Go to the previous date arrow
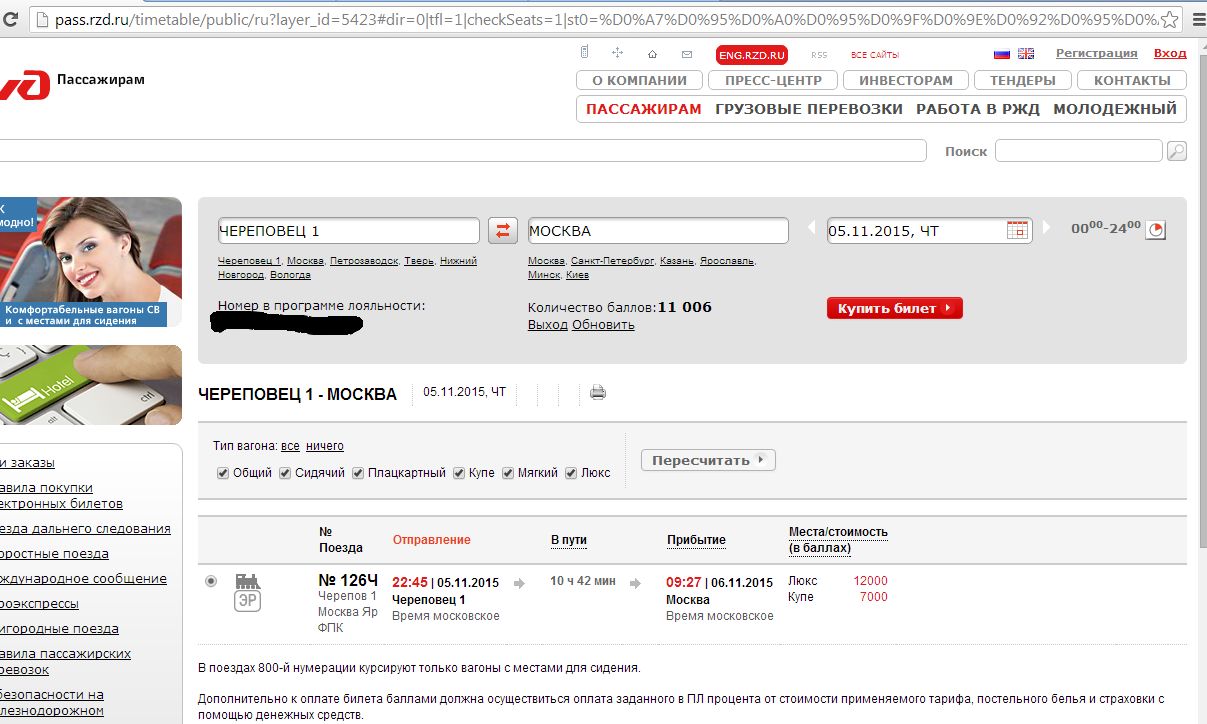 (812, 229)
